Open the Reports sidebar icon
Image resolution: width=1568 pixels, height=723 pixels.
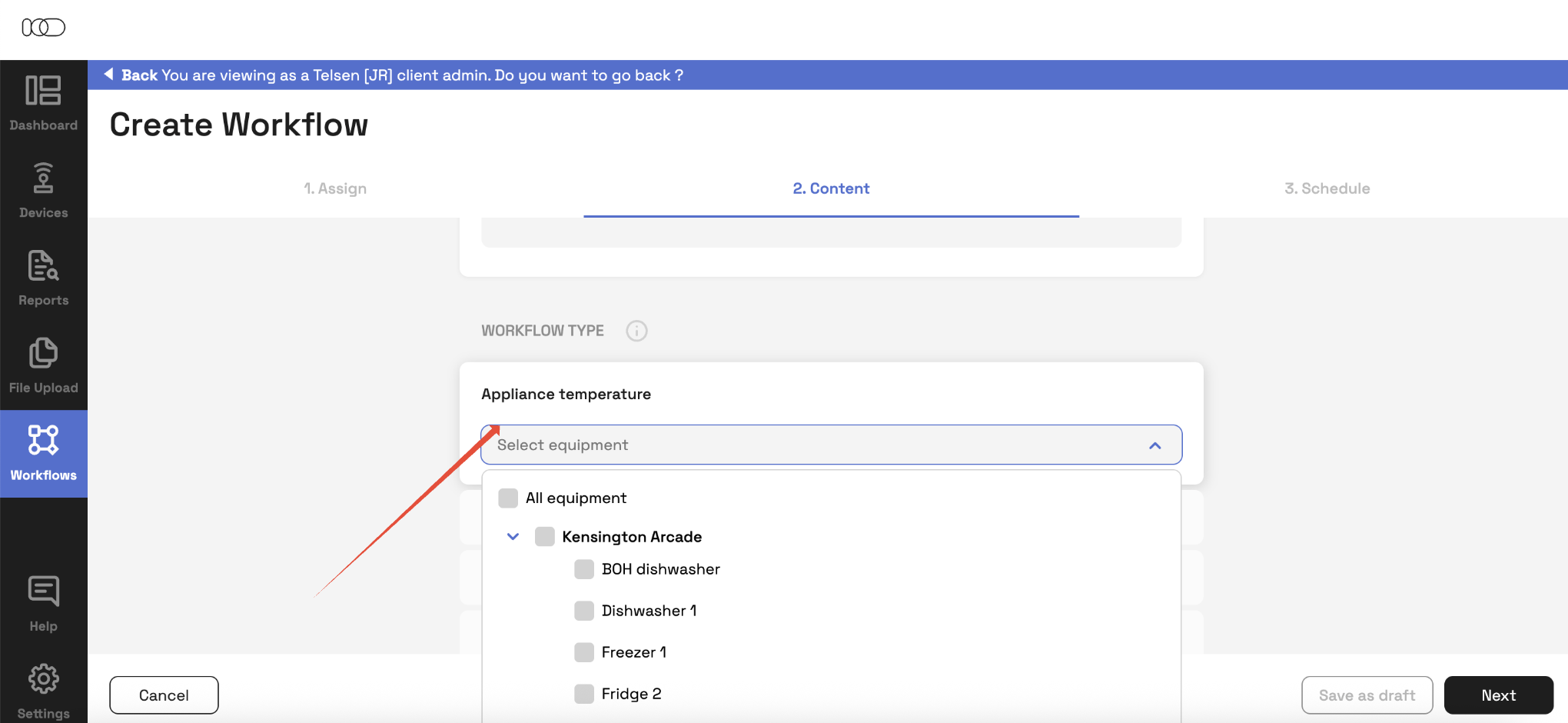pyautogui.click(x=43, y=267)
